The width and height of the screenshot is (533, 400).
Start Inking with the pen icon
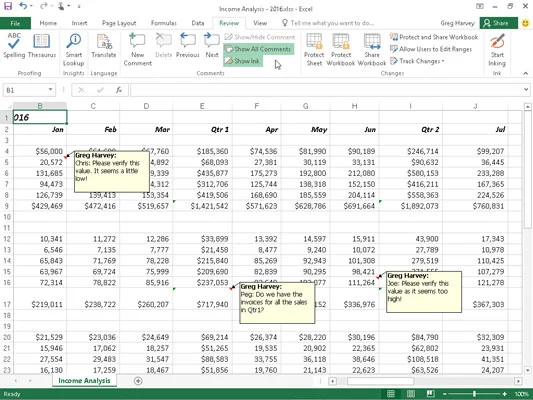click(x=497, y=50)
